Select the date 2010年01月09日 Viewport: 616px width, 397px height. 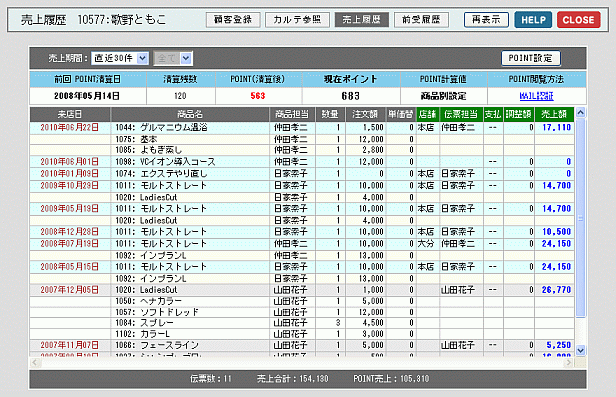70,173
